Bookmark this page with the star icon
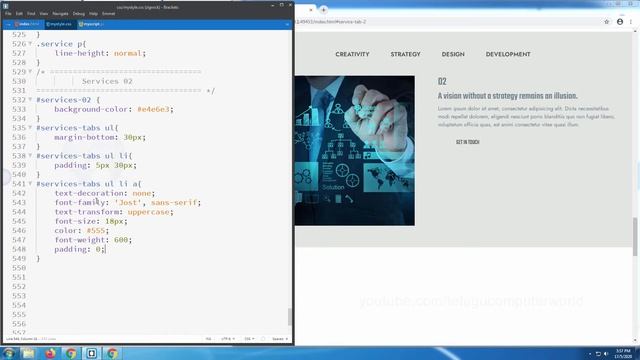This screenshot has height=360, width=640. click(x=607, y=22)
